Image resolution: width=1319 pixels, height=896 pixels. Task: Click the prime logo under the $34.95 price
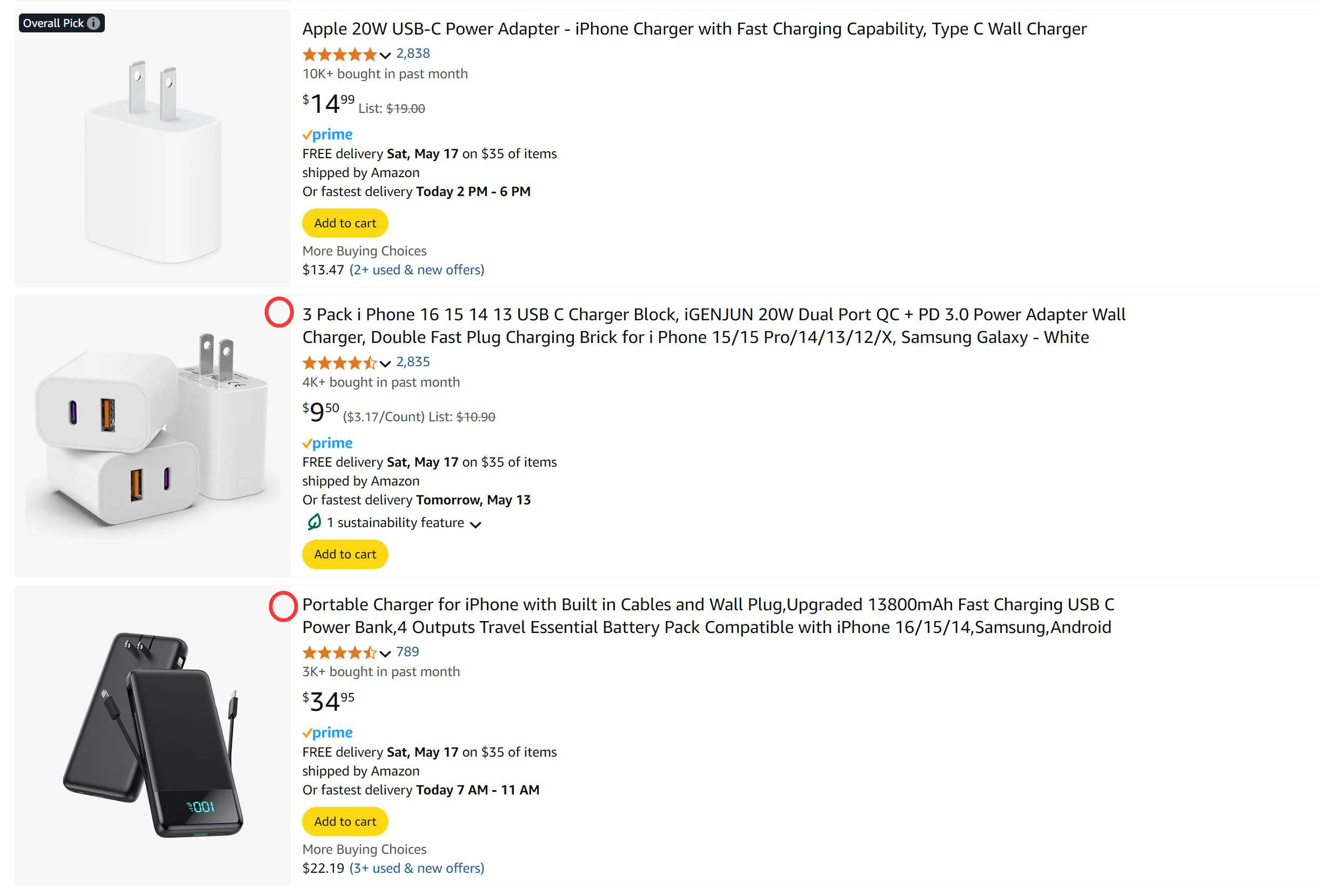coord(327,733)
